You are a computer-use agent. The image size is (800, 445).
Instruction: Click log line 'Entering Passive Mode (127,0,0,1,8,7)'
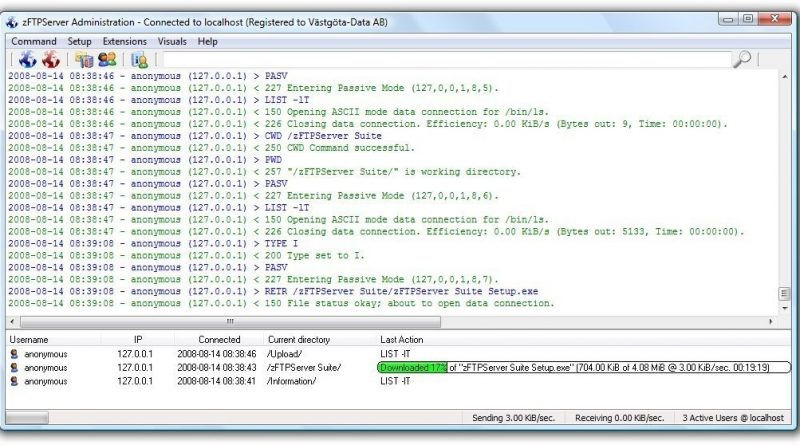(253, 279)
